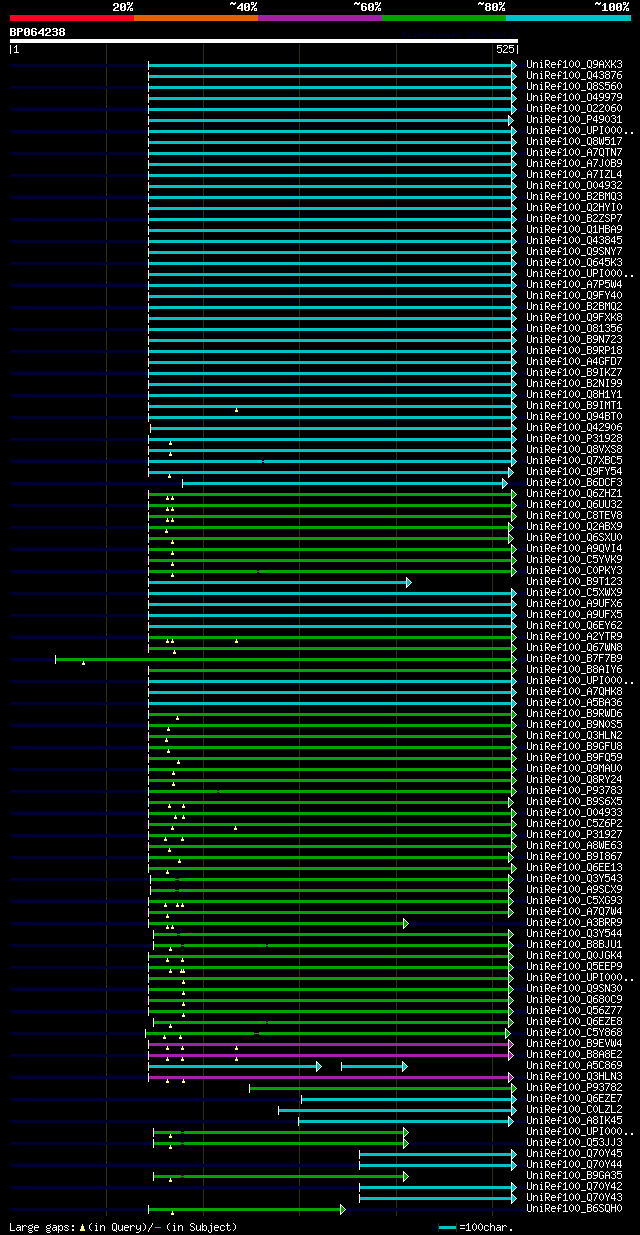Select the label UniRef100_P93782
Screen dimensions: 640x1235
(x=574, y=1088)
